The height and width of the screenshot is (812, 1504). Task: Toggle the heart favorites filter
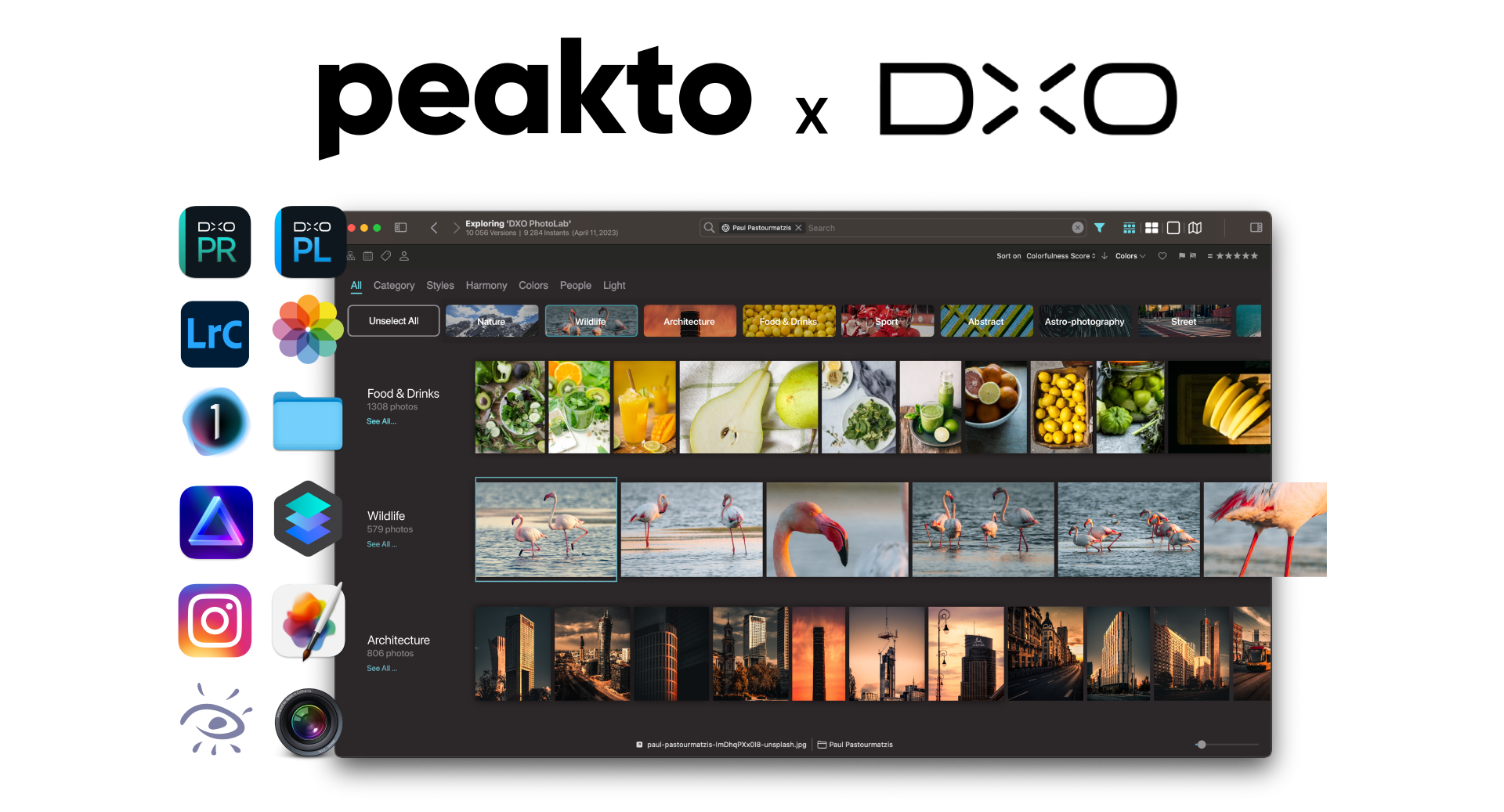pos(1162,256)
